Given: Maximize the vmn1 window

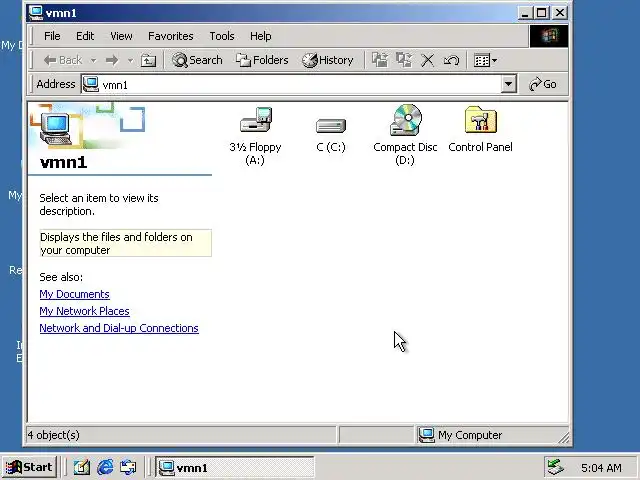Looking at the screenshot, I should pyautogui.click(x=541, y=13).
